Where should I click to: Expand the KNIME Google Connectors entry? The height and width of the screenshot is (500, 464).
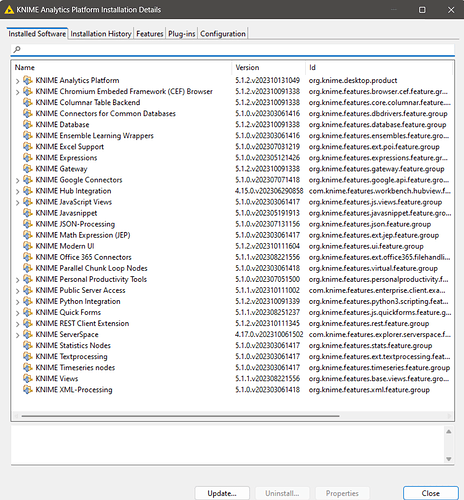point(17,180)
